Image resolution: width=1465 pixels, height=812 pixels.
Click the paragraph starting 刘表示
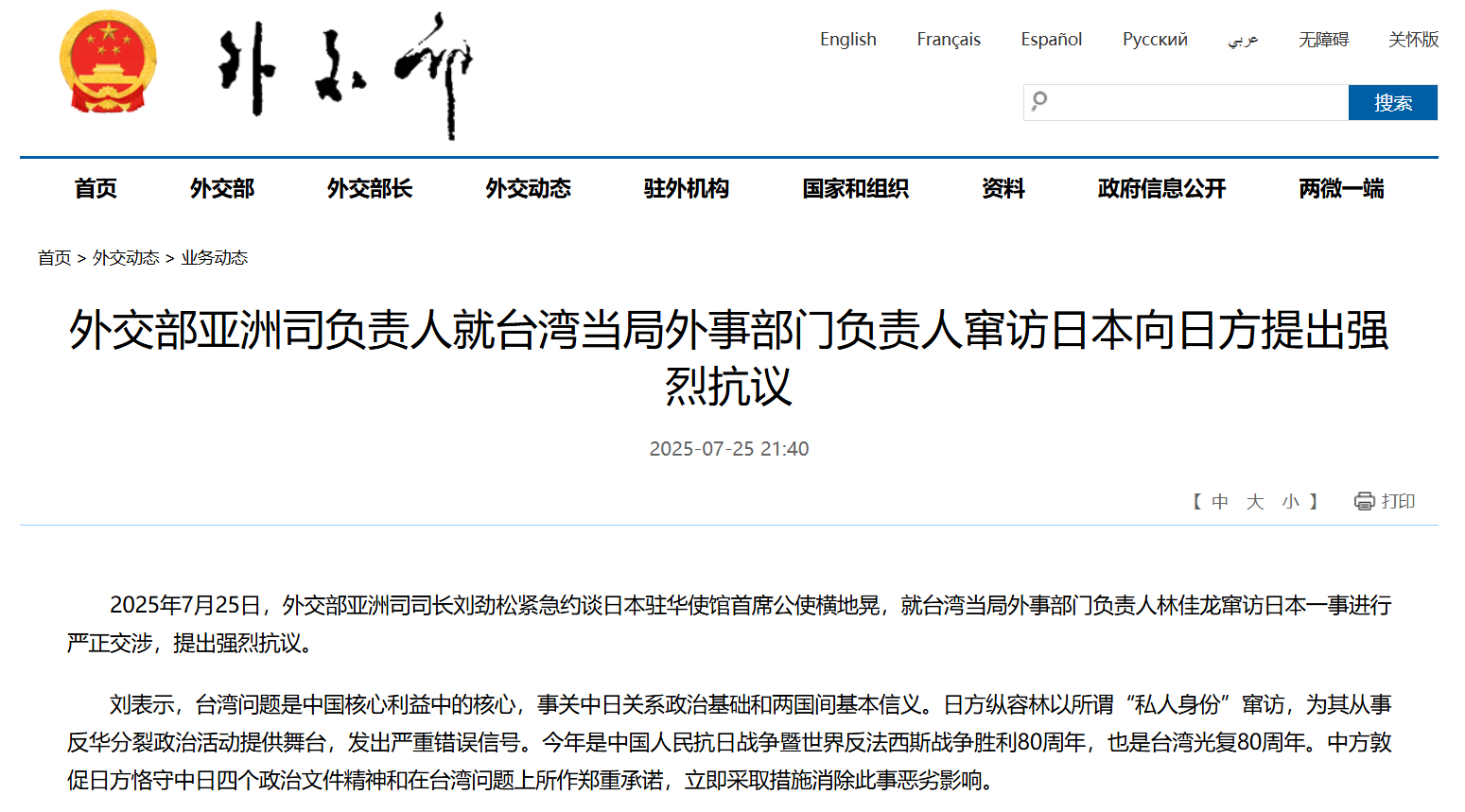tap(729, 742)
